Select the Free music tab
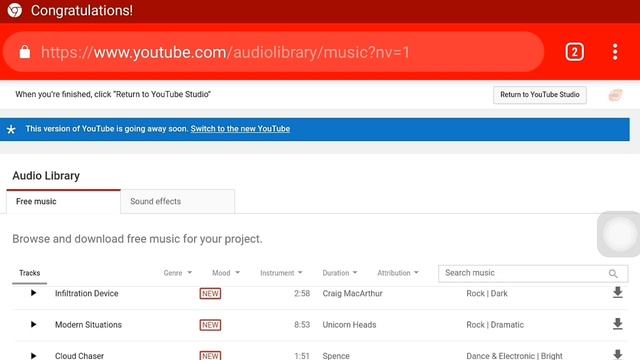640x360 pixels. click(63, 201)
